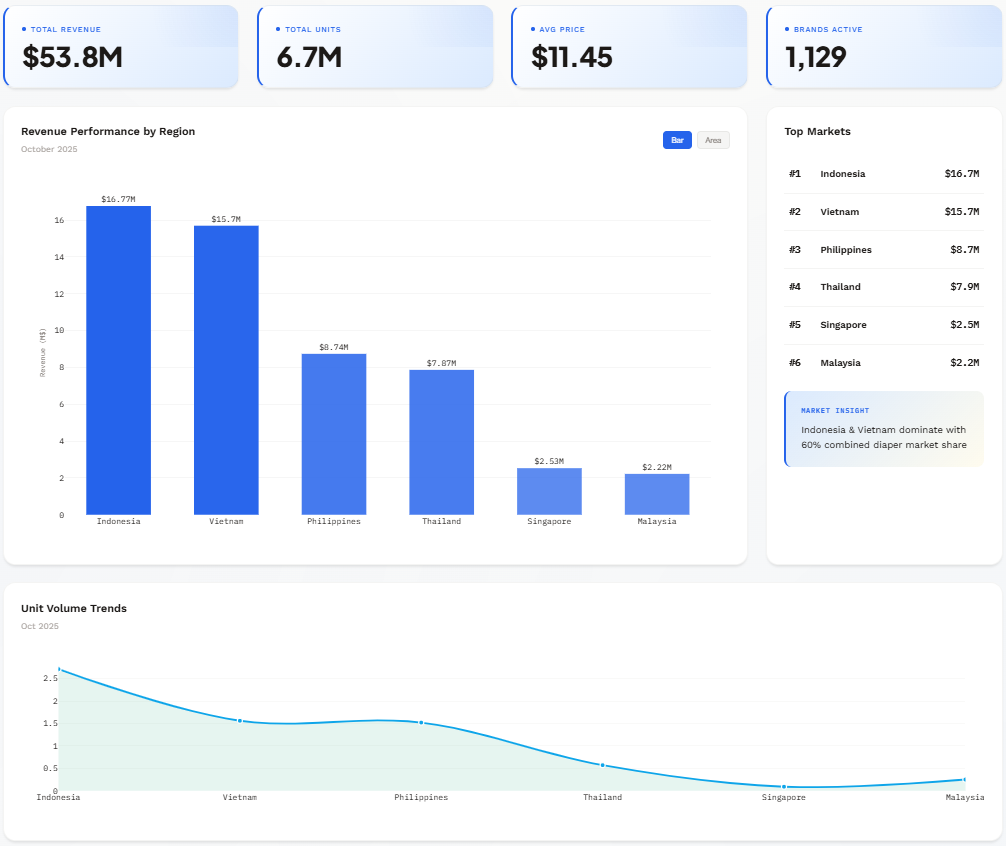Click the $2.2M value in Top Markets
The width and height of the screenshot is (1006, 846).
click(x=964, y=362)
